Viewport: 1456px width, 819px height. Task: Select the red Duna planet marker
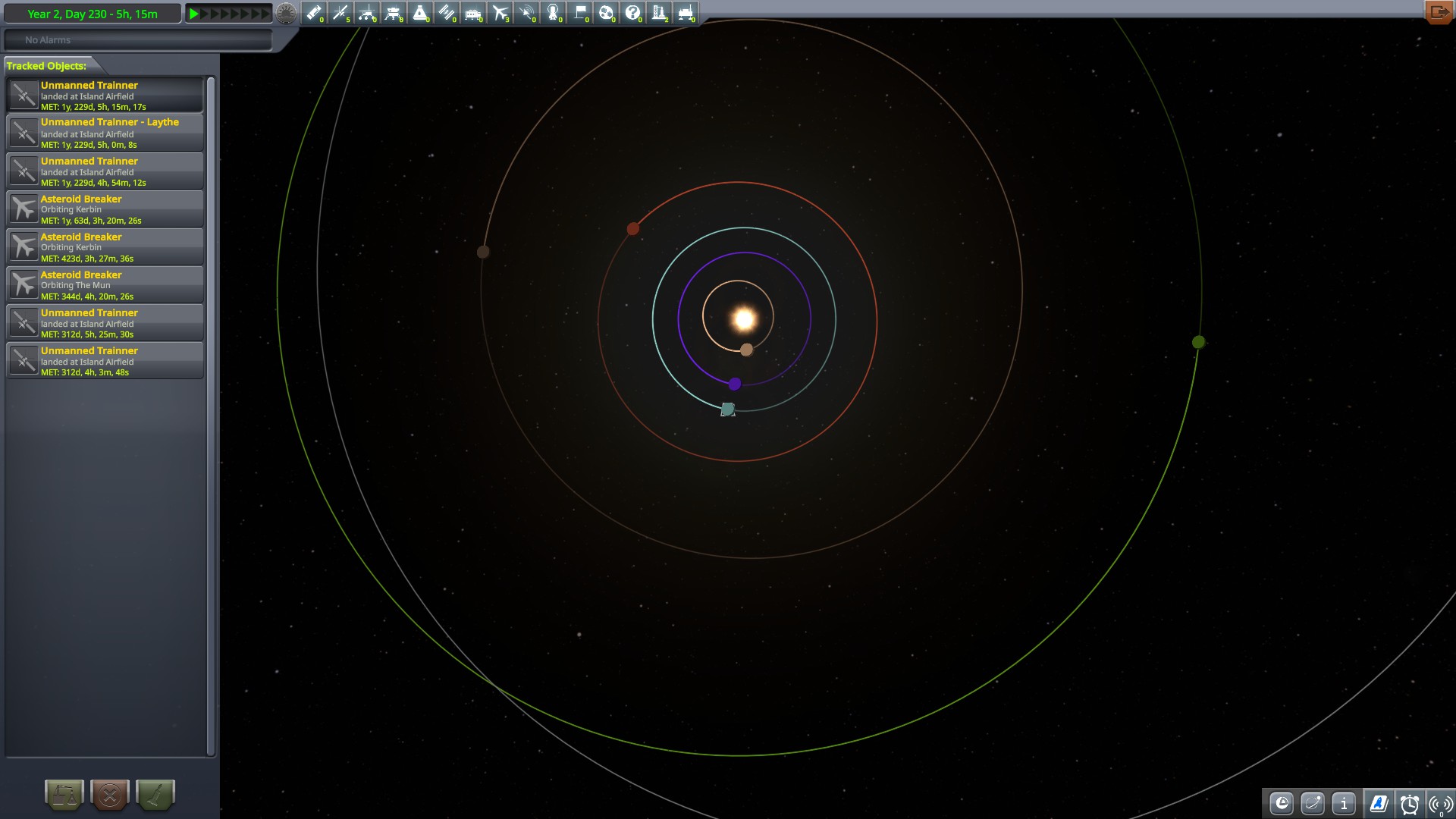tap(633, 229)
